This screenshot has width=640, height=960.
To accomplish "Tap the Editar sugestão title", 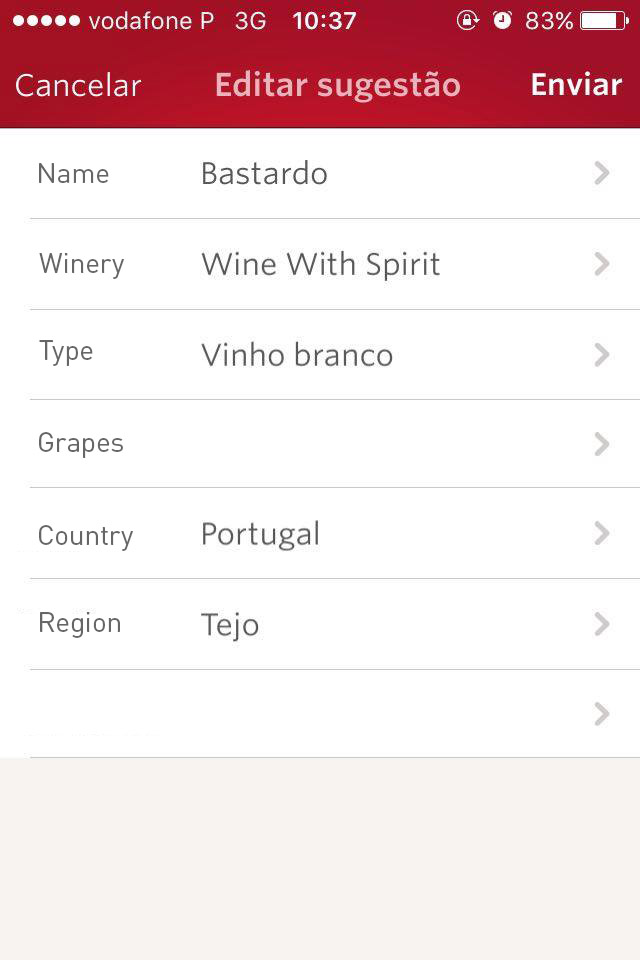I will coord(337,85).
